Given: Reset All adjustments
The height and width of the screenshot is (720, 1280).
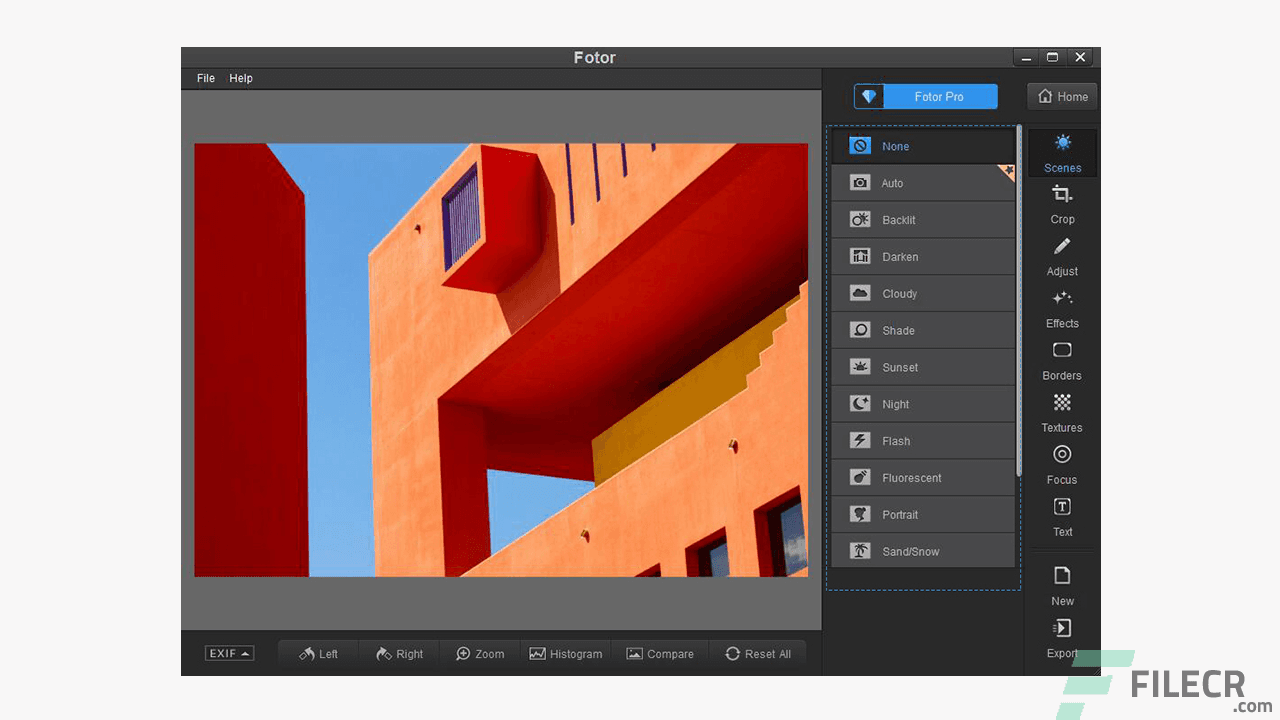Looking at the screenshot, I should [x=759, y=653].
